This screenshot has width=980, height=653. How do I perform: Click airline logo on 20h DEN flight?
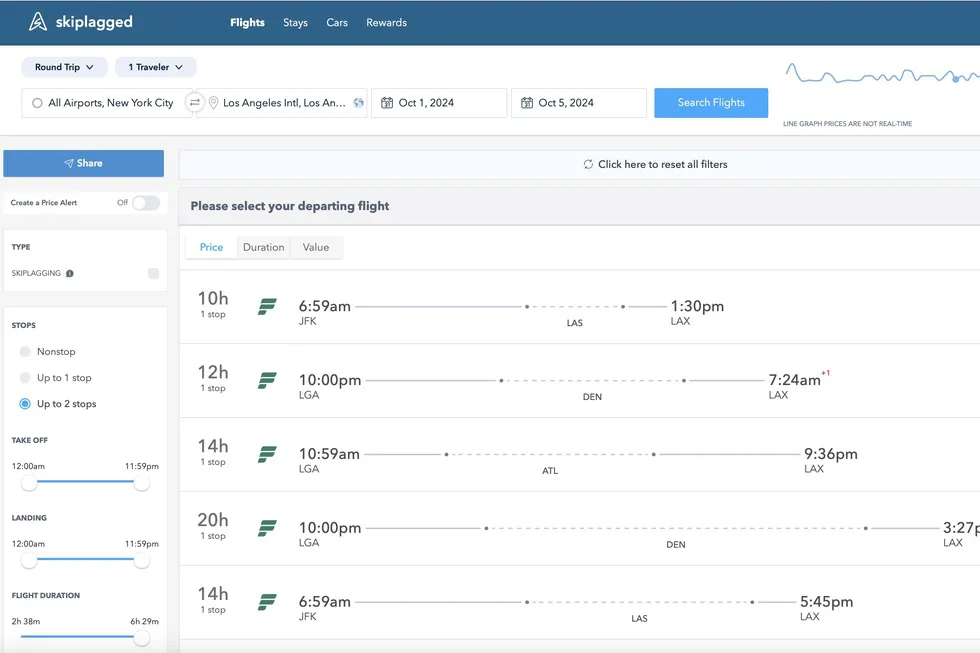(267, 528)
